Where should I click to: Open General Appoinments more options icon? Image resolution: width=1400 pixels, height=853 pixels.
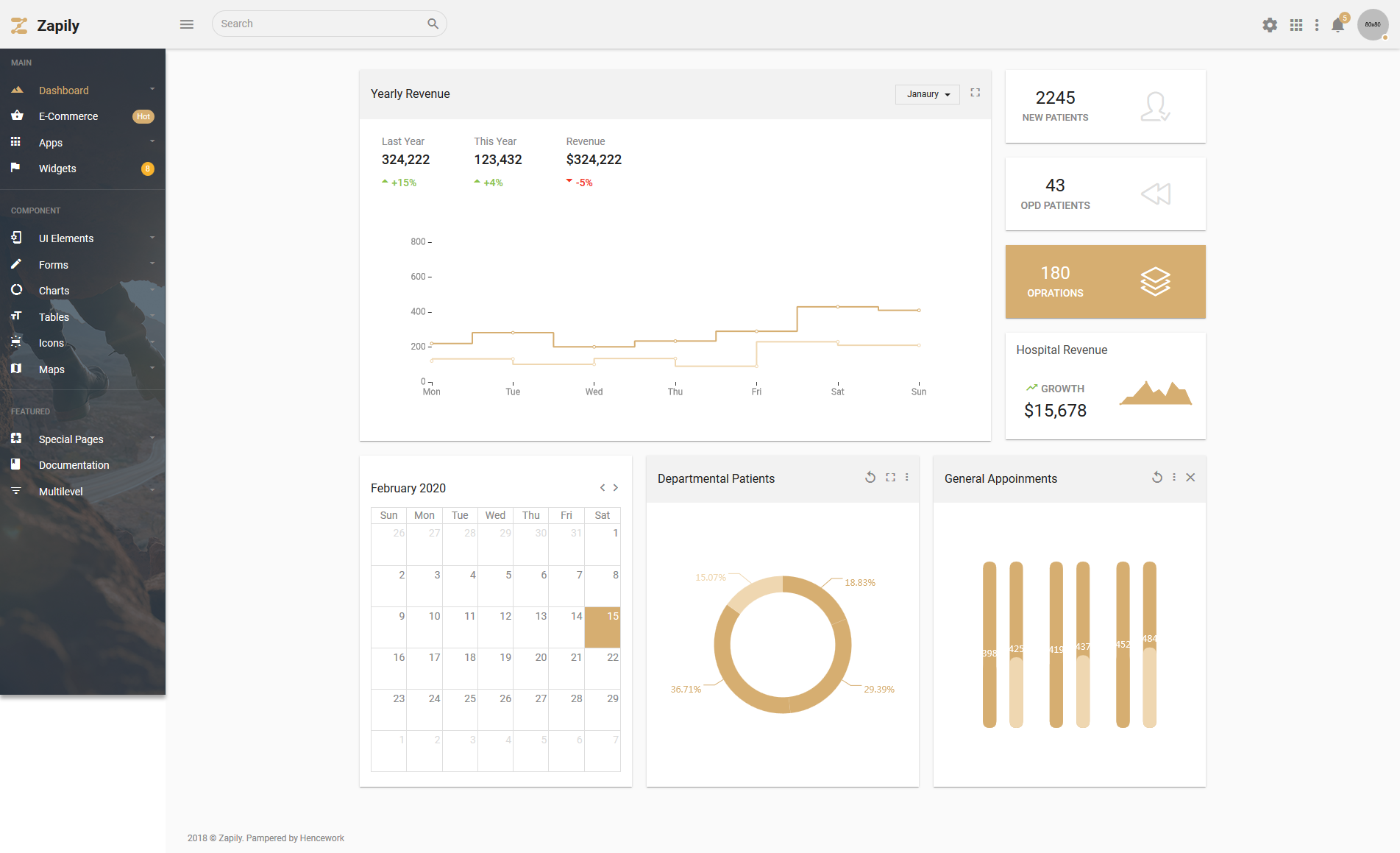coord(1174,478)
